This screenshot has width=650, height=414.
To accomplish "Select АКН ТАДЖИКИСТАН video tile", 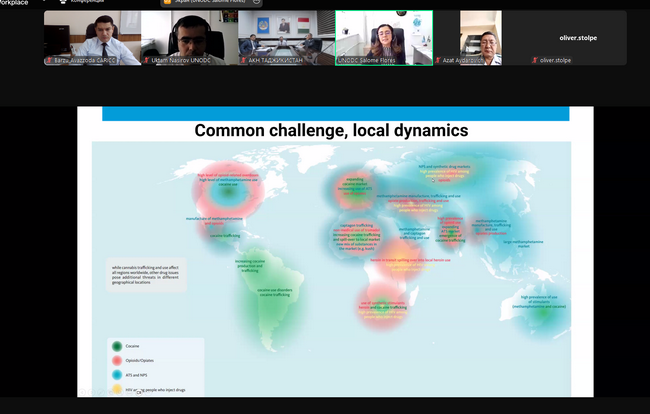I will (x=286, y=38).
